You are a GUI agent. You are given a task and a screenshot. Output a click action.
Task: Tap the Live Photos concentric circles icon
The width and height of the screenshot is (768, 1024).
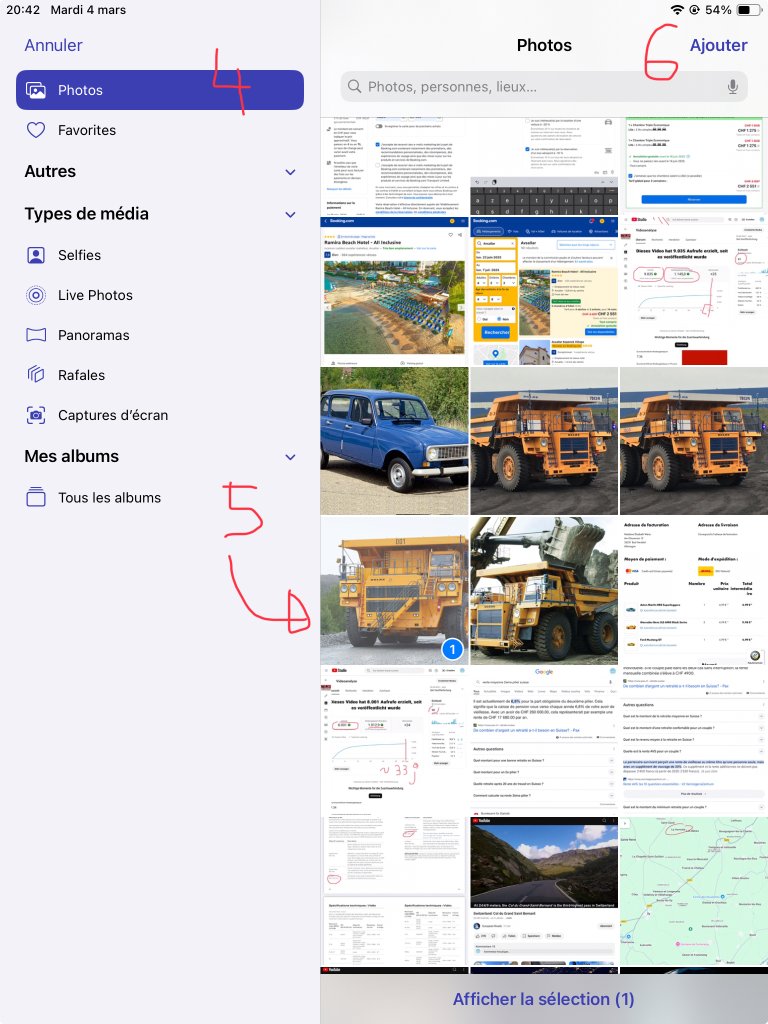pos(36,295)
